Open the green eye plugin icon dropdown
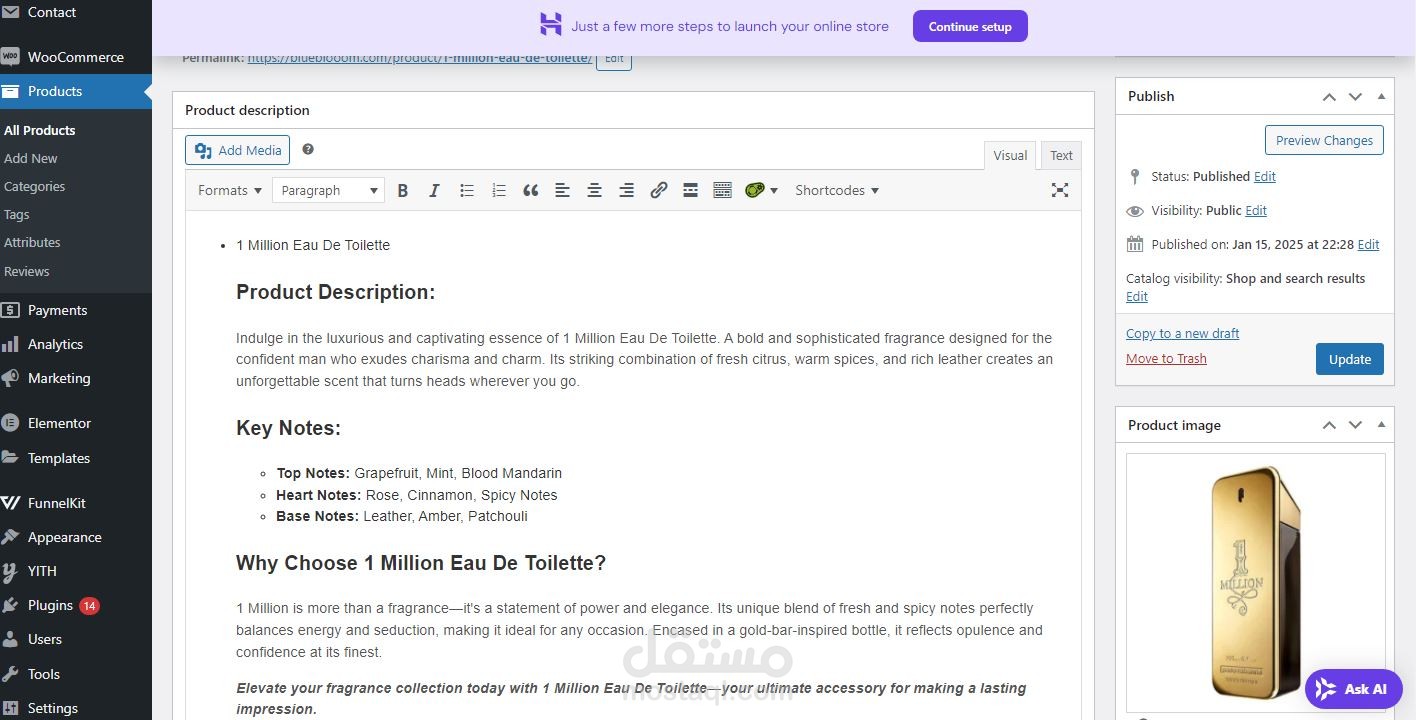The image size is (1416, 720). [x=761, y=190]
